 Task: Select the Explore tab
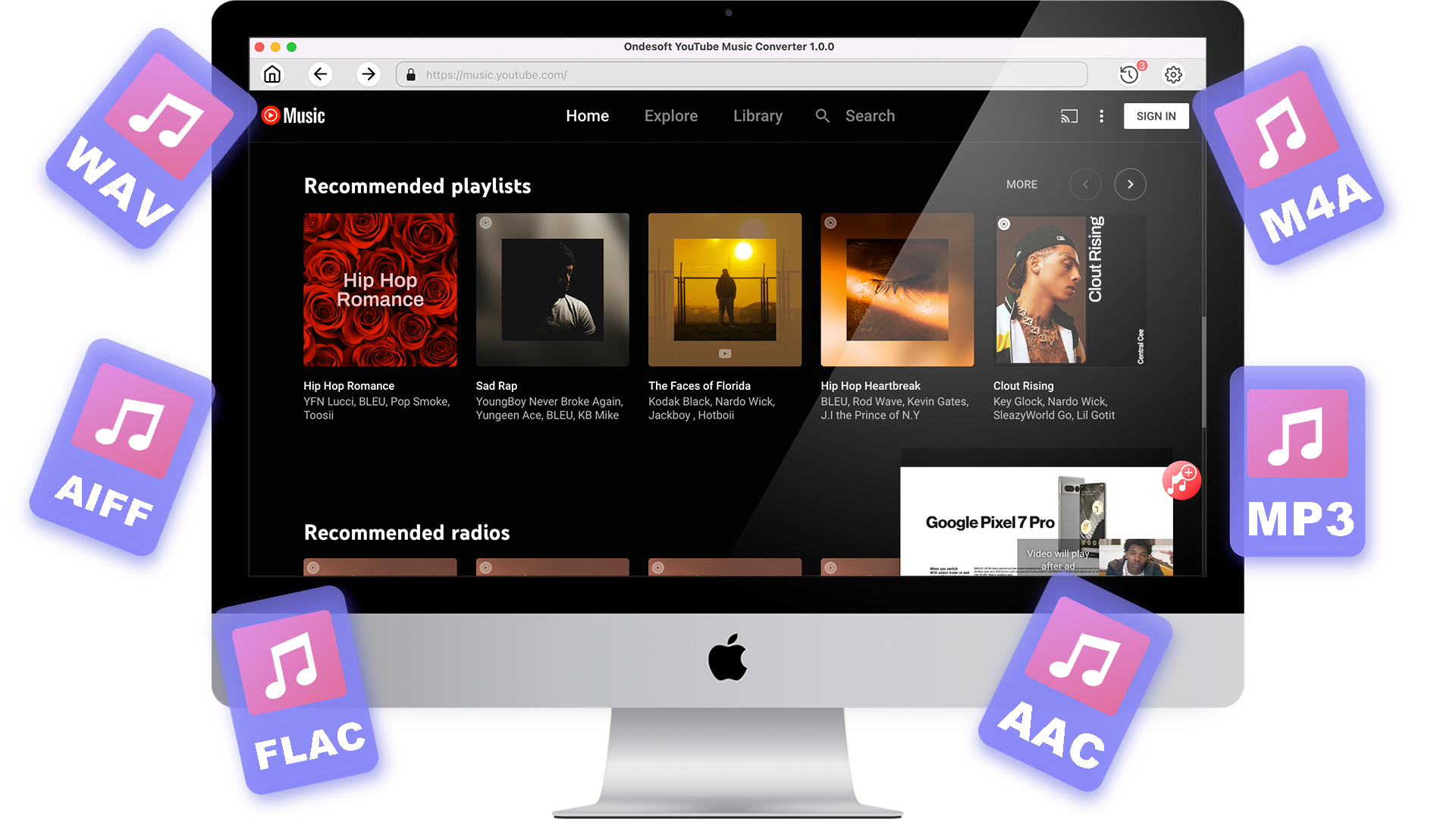[670, 116]
